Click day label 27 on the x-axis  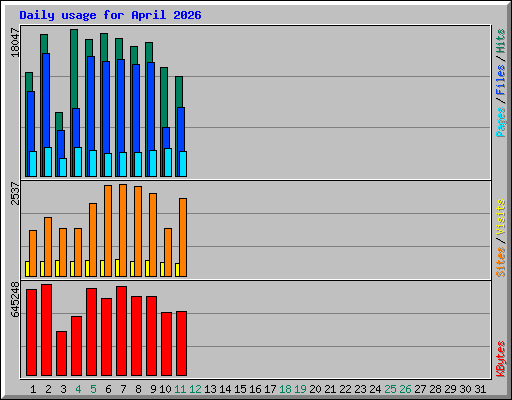[420, 389]
